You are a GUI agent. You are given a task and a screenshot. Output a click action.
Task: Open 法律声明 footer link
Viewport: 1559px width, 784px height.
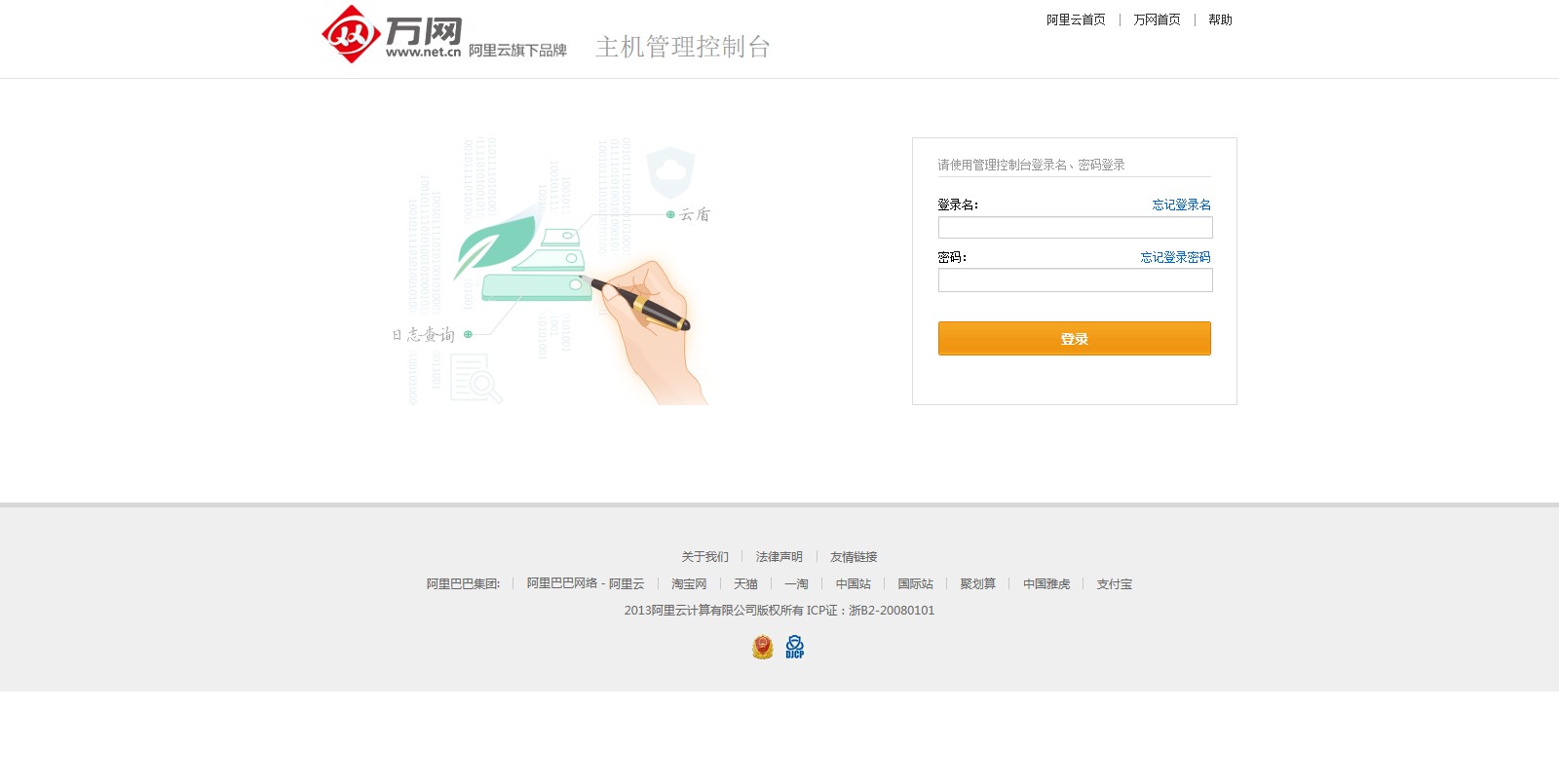[779, 557]
